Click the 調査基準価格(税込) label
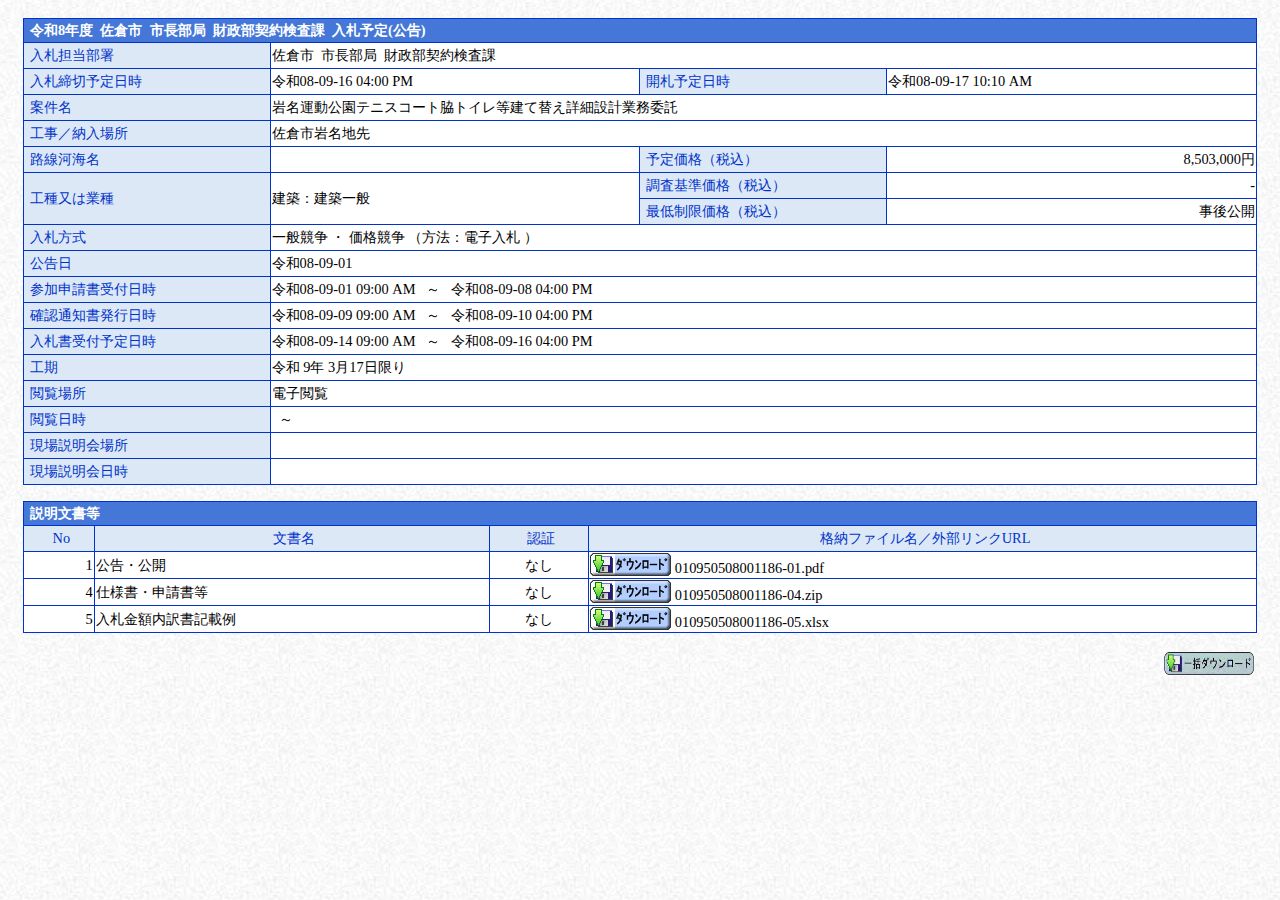Image resolution: width=1280 pixels, height=900 pixels. [763, 185]
